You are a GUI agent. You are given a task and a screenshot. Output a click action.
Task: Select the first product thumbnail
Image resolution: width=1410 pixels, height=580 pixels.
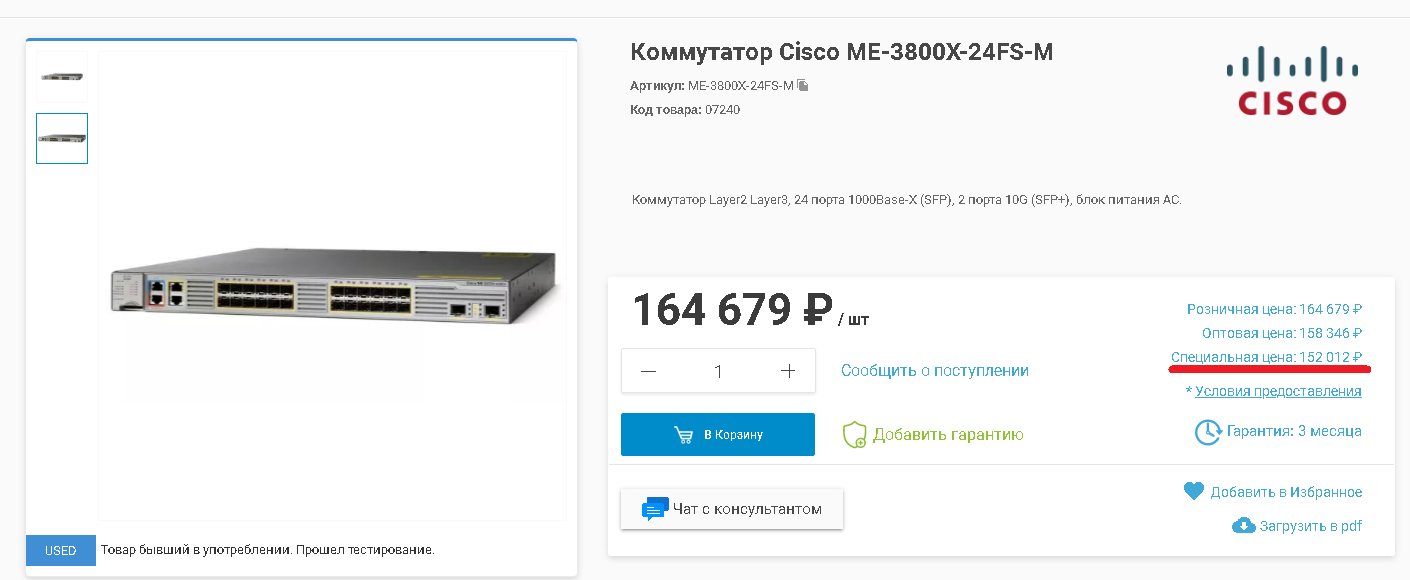pos(62,76)
